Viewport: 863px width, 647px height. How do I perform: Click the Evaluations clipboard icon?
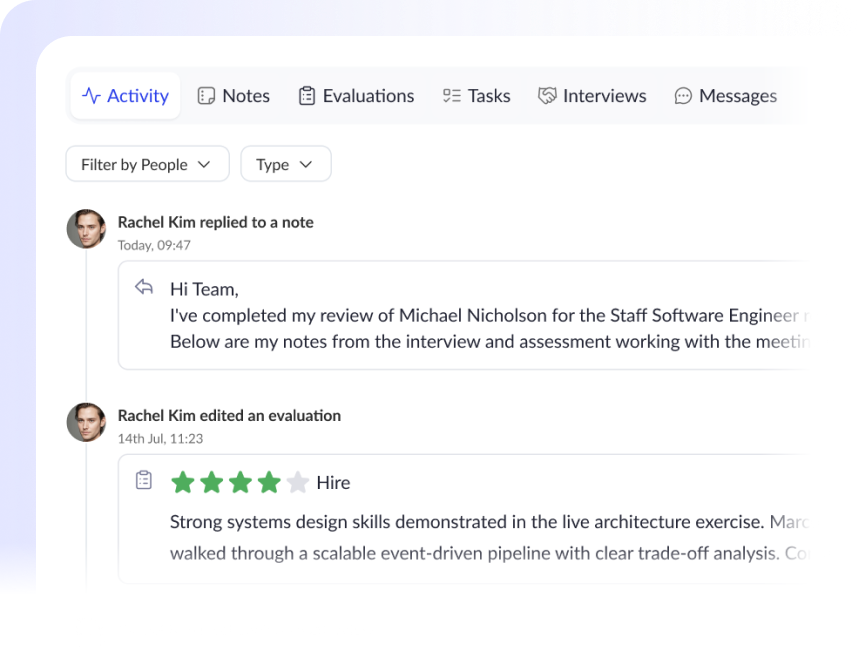[307, 96]
